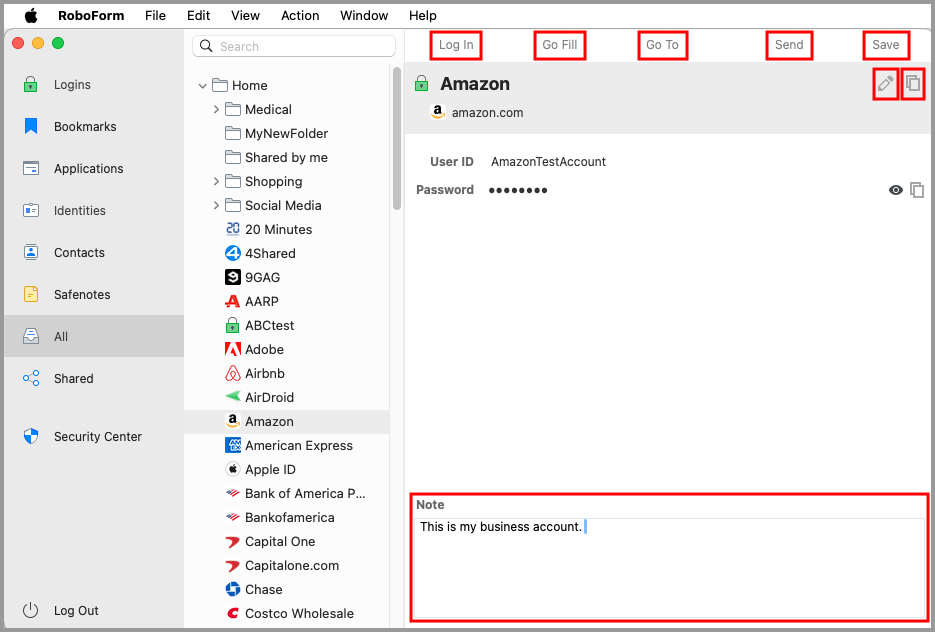Click the Apple logo in menu bar
935x632 pixels.
30,16
